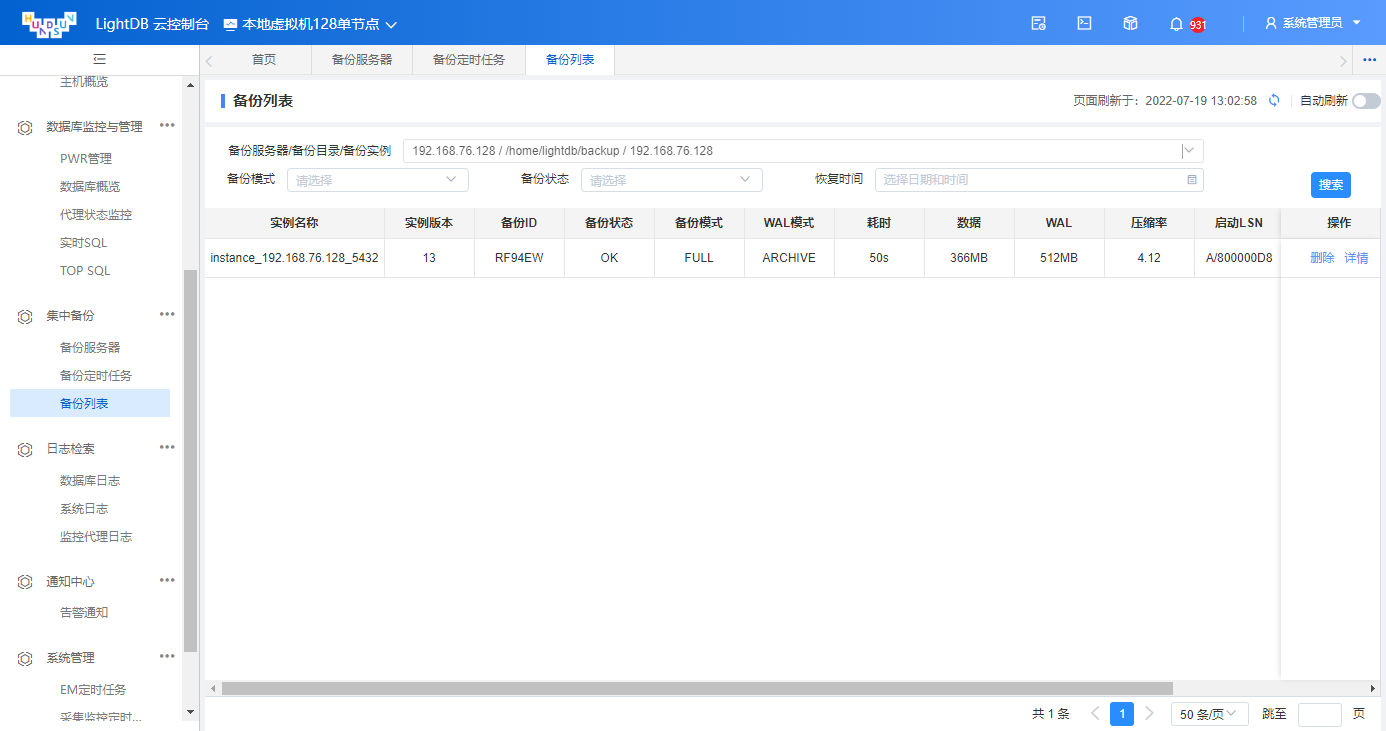This screenshot has width=1386, height=731.
Task: Select the 备份列表 tab
Action: 570,60
